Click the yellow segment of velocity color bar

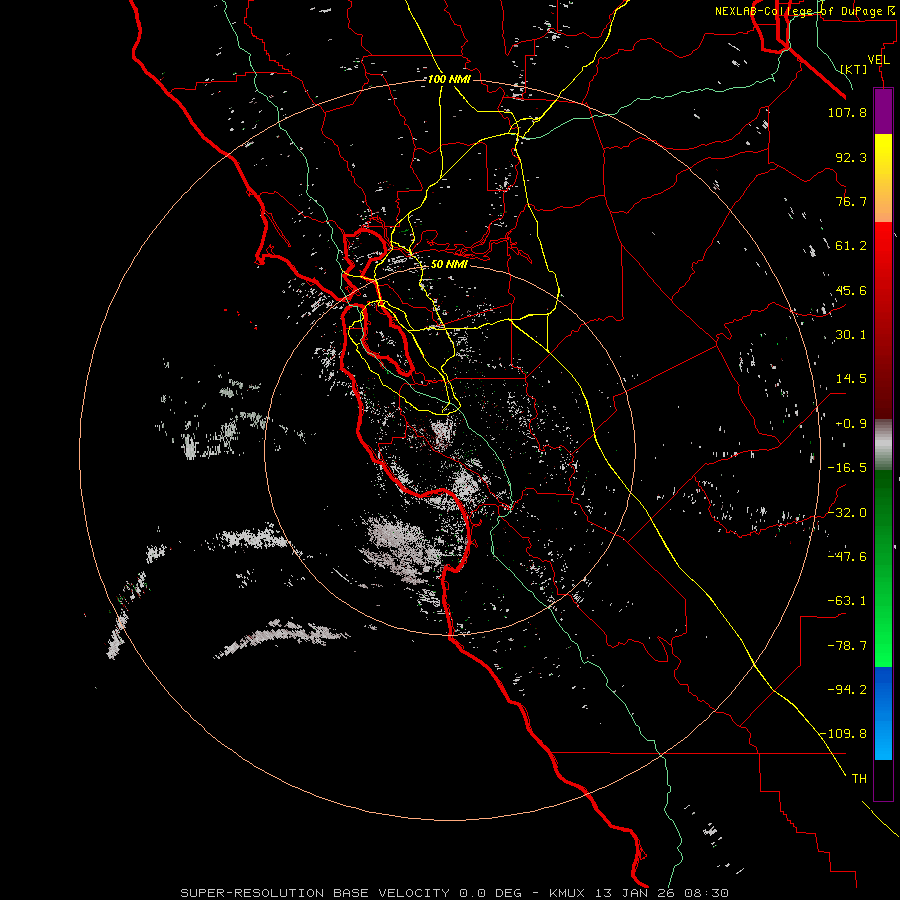pyautogui.click(x=883, y=155)
